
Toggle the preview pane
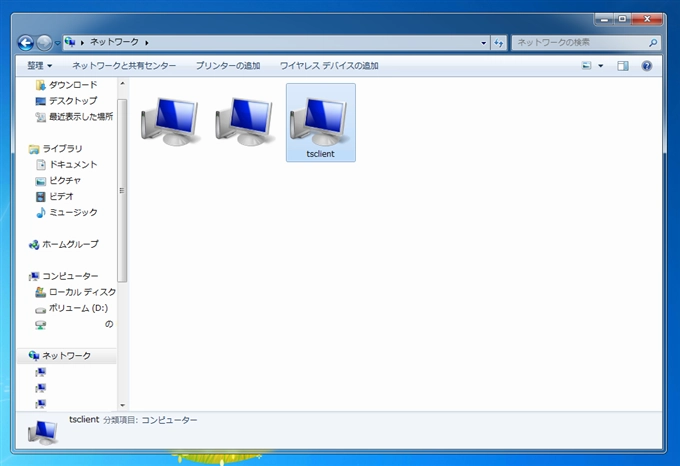coord(623,66)
